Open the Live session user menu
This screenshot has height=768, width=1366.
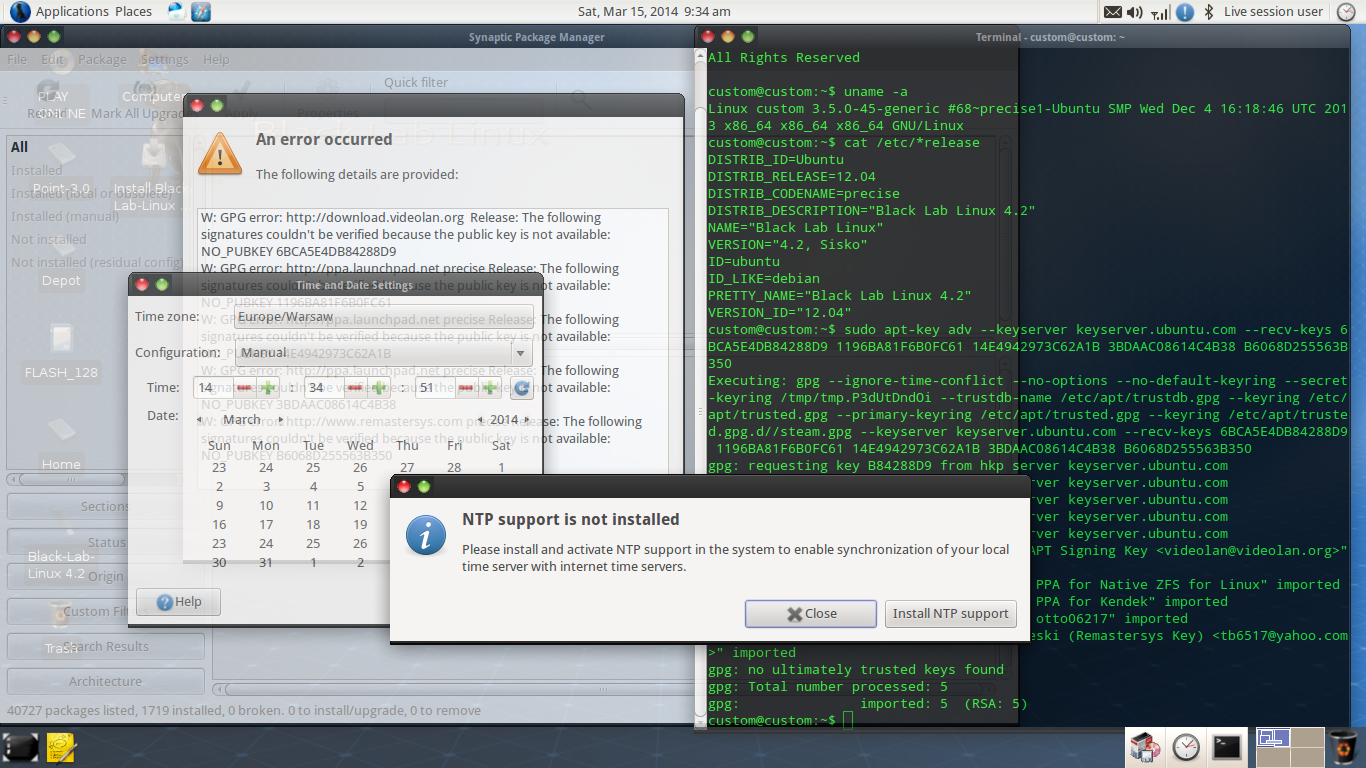pos(1273,12)
